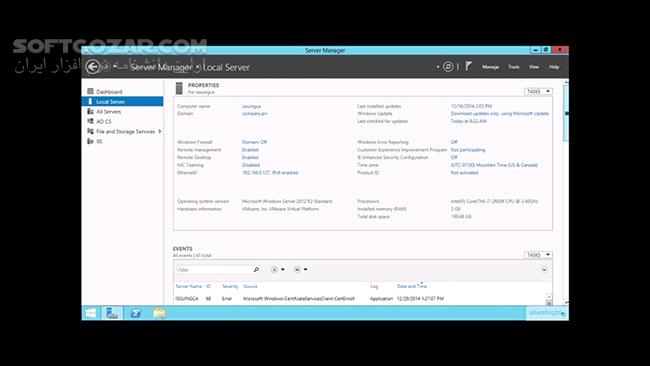Open the Help menu

(x=554, y=67)
